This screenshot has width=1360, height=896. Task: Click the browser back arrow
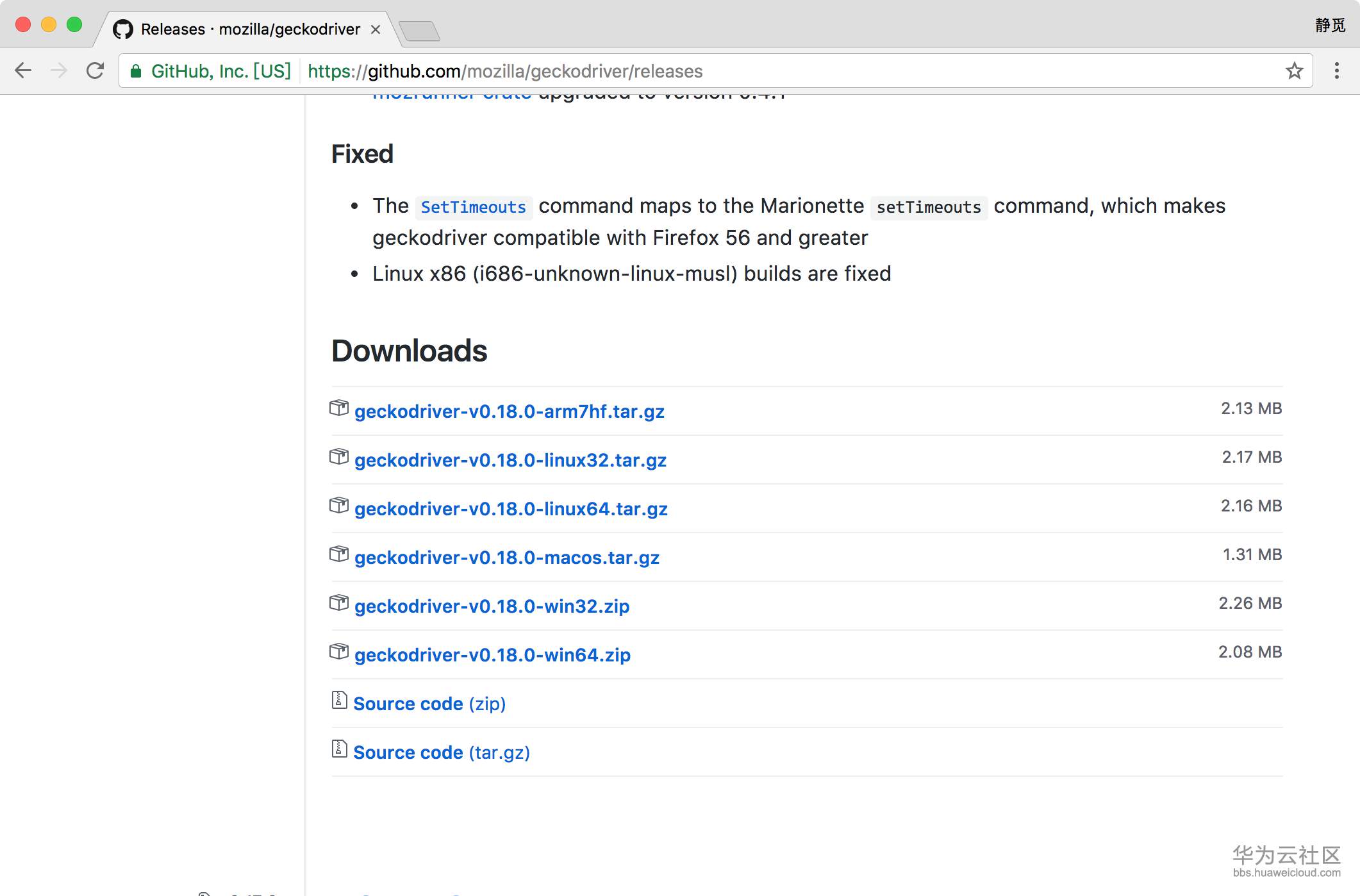tap(23, 71)
